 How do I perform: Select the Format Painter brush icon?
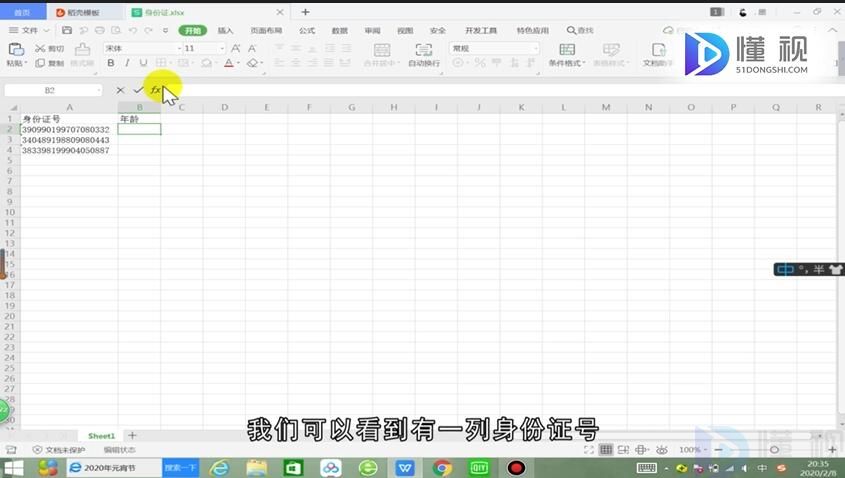82,50
